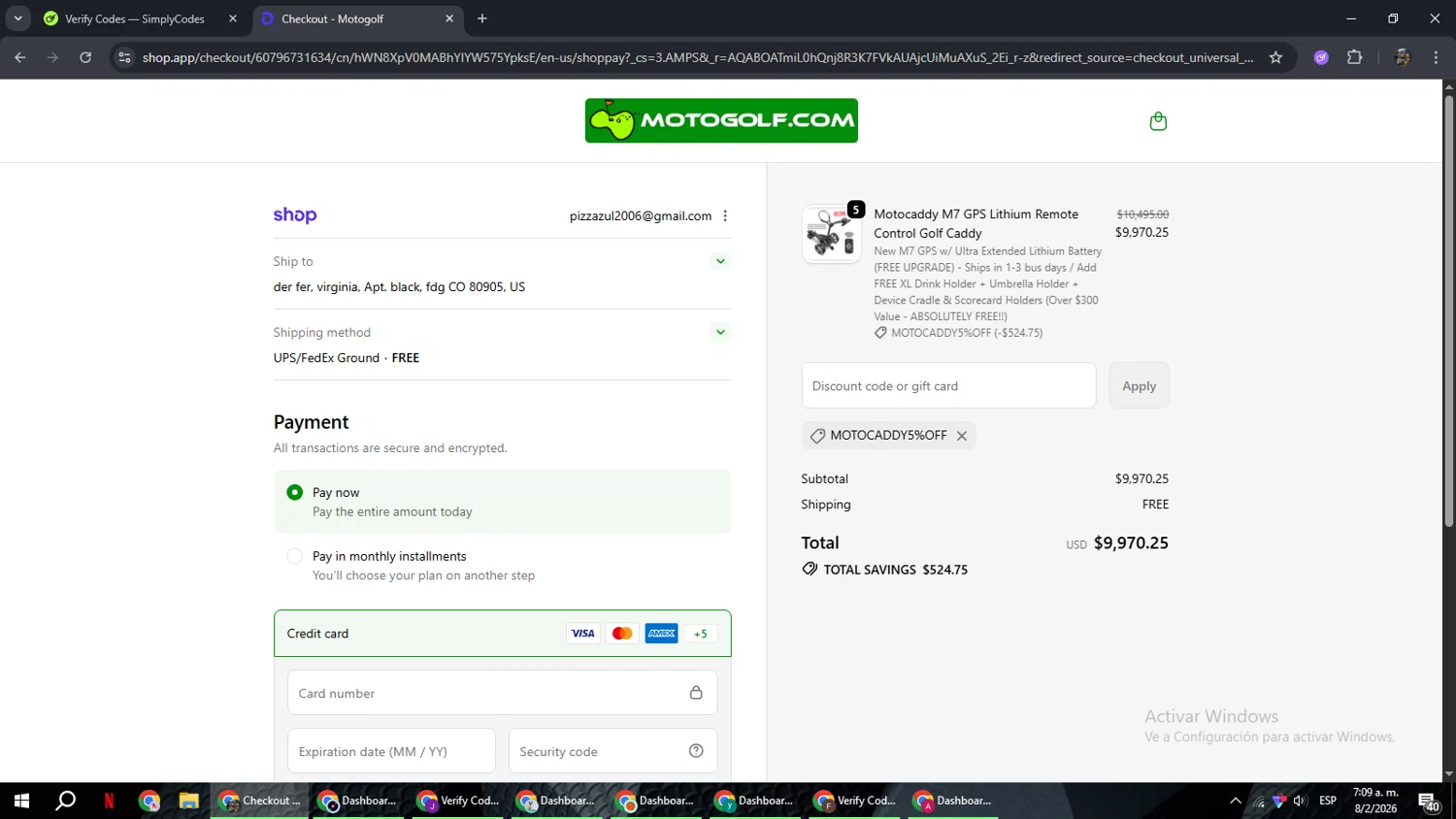Screen dimensions: 1456x819
Task: Close the Verify Codes — SimplyCodes tab
Action: (x=233, y=18)
